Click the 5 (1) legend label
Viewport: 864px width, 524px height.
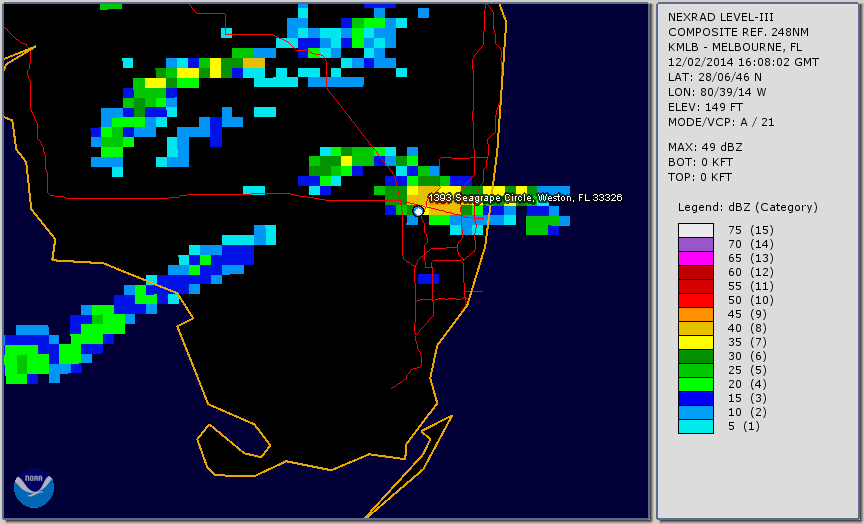pyautogui.click(x=743, y=426)
